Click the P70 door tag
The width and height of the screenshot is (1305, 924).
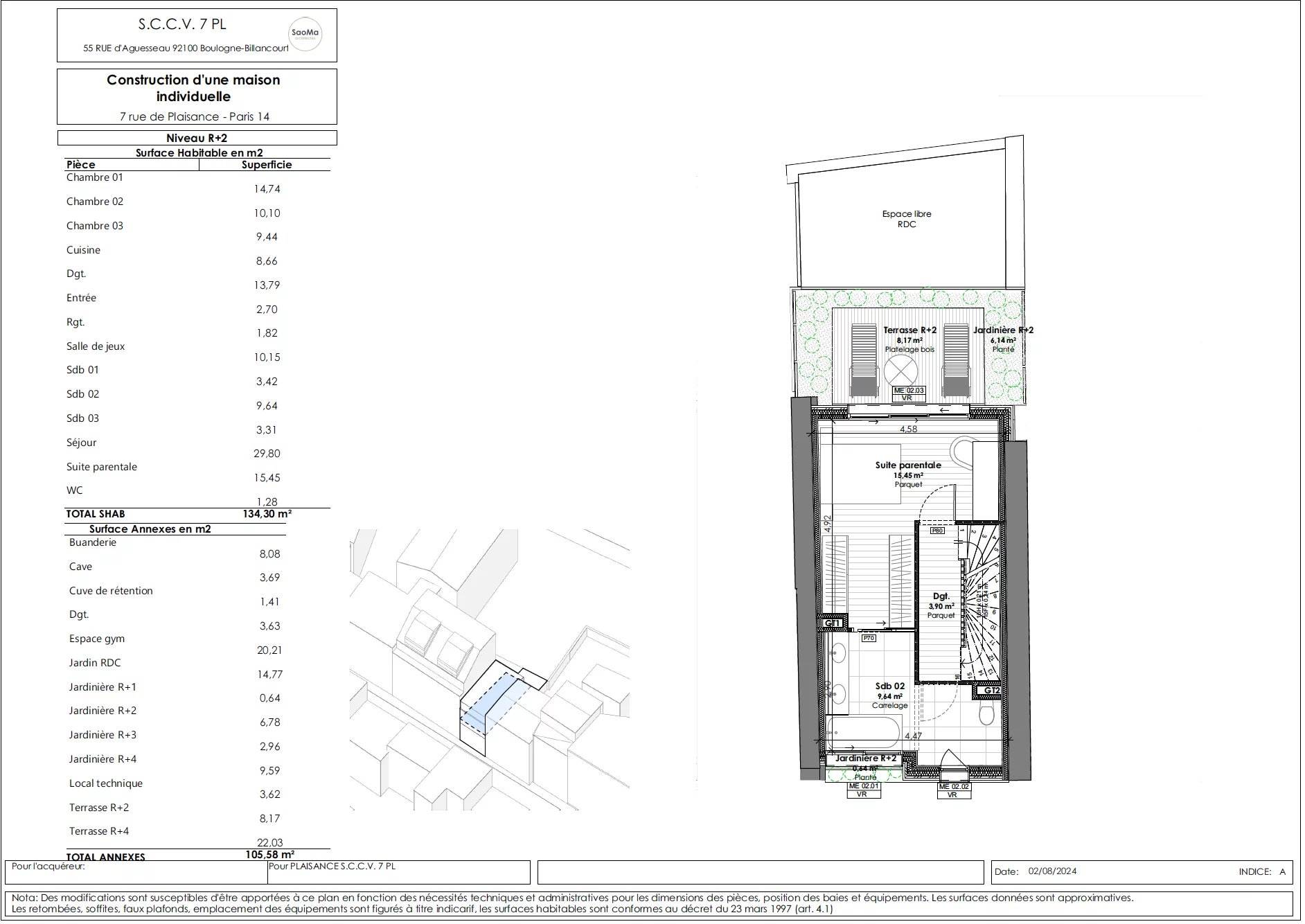click(x=869, y=638)
